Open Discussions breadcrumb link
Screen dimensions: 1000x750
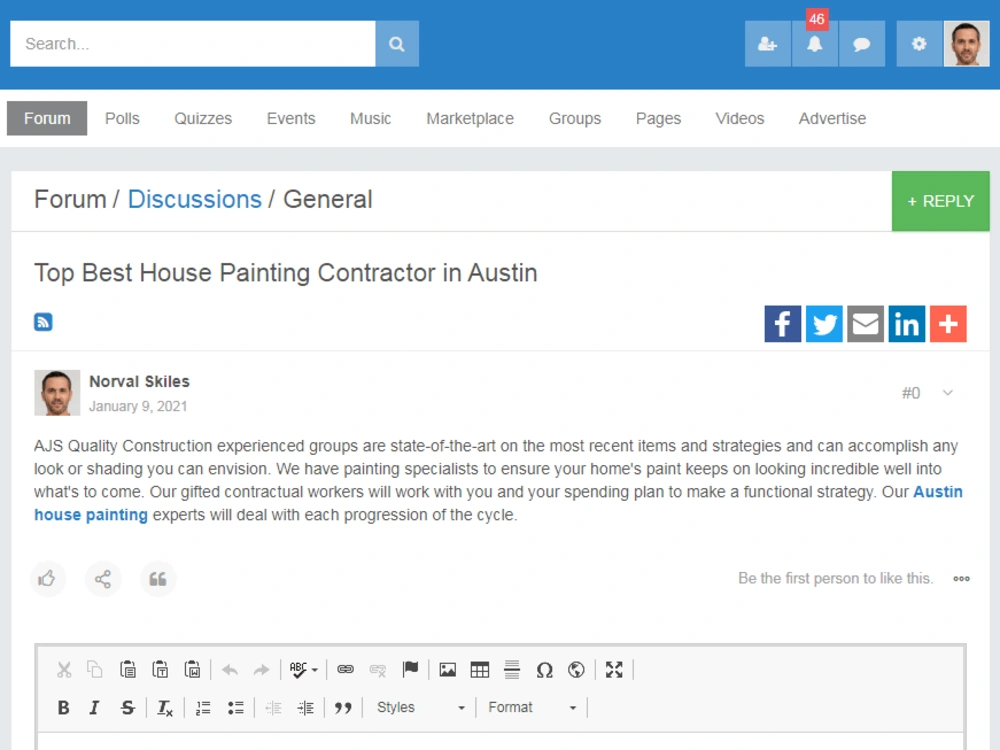[195, 200]
